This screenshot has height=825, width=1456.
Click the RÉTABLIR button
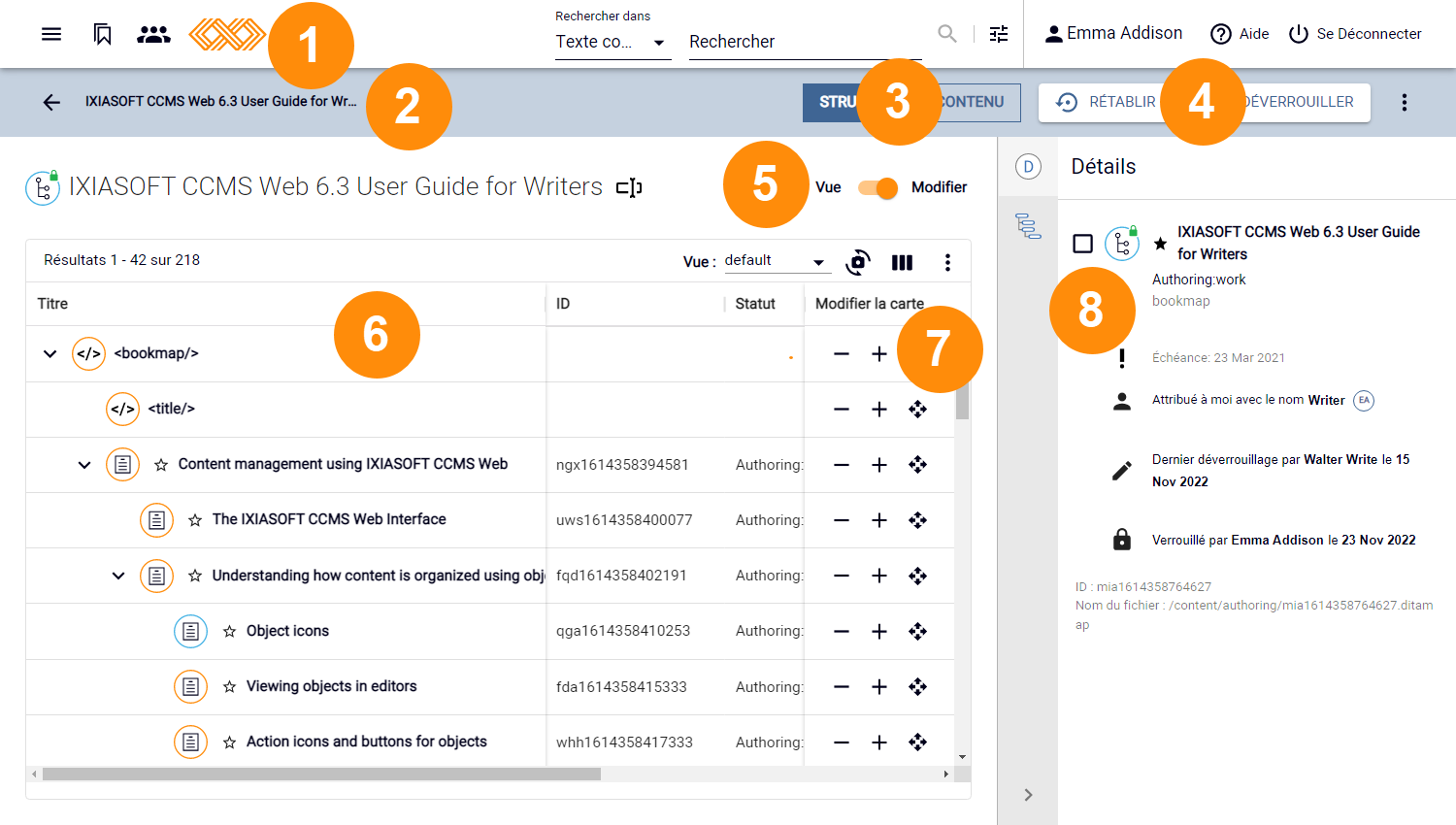[x=1106, y=102]
